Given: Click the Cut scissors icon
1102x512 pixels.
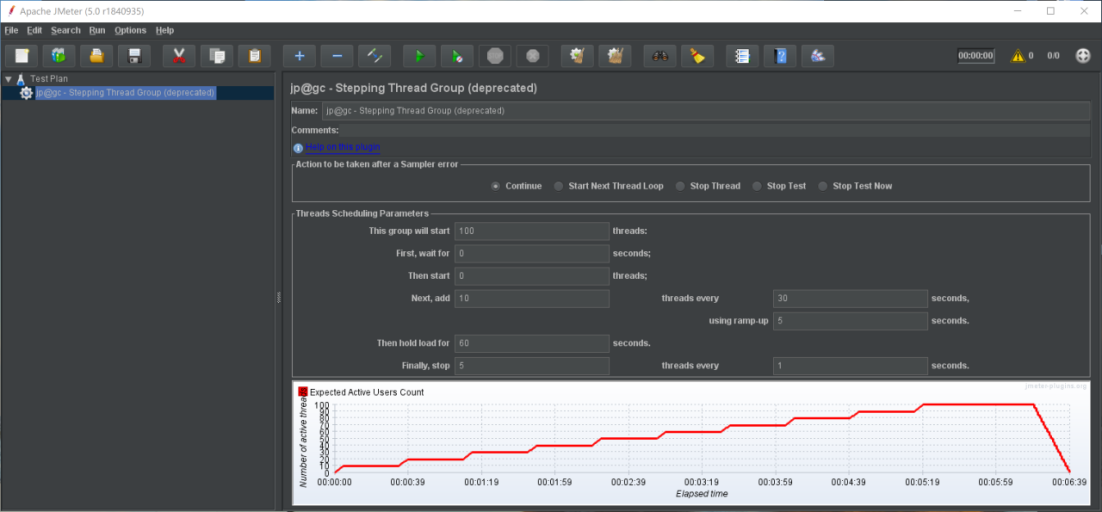Looking at the screenshot, I should pos(179,55).
